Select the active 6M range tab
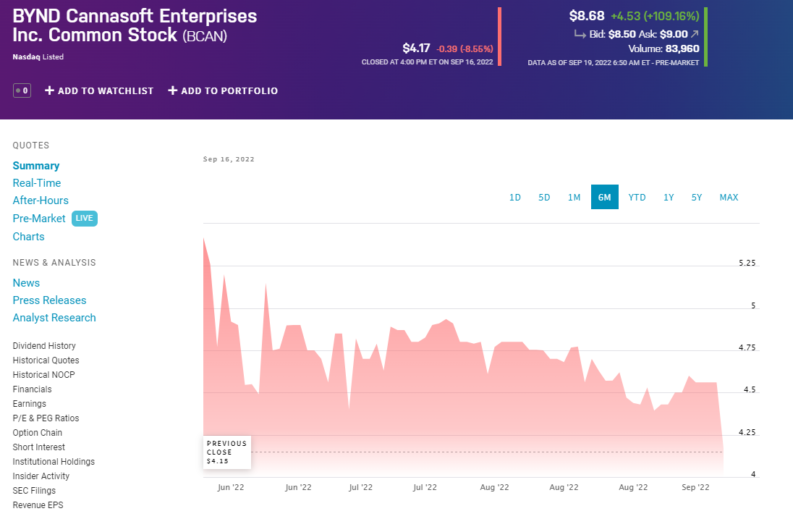Screen dimensions: 793x519 [604, 197]
